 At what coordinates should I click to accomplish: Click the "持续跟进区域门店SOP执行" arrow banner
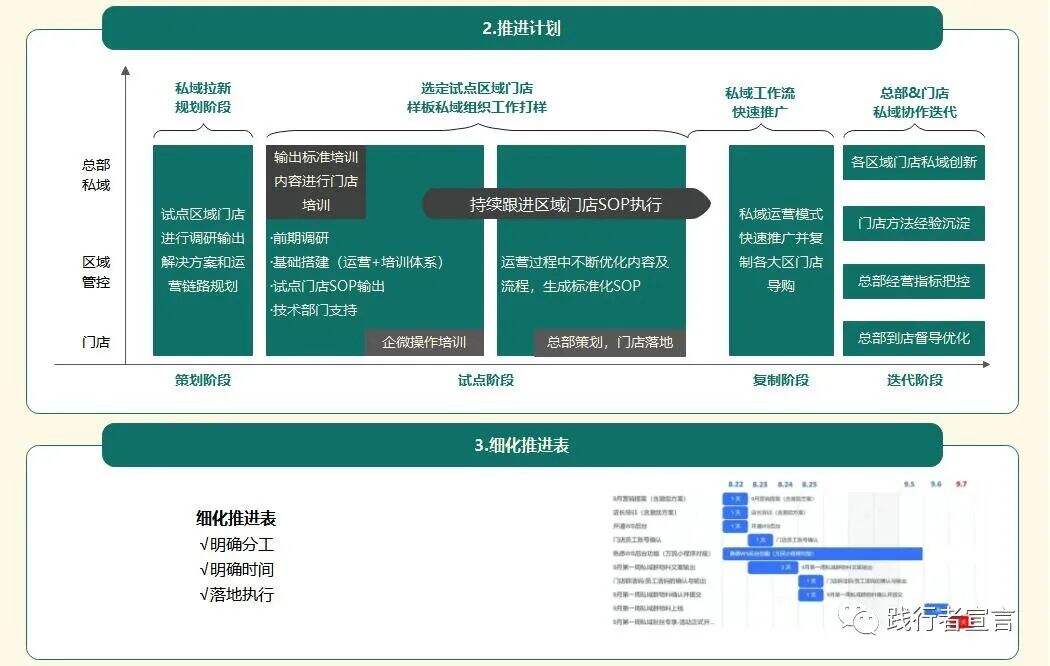(x=566, y=204)
